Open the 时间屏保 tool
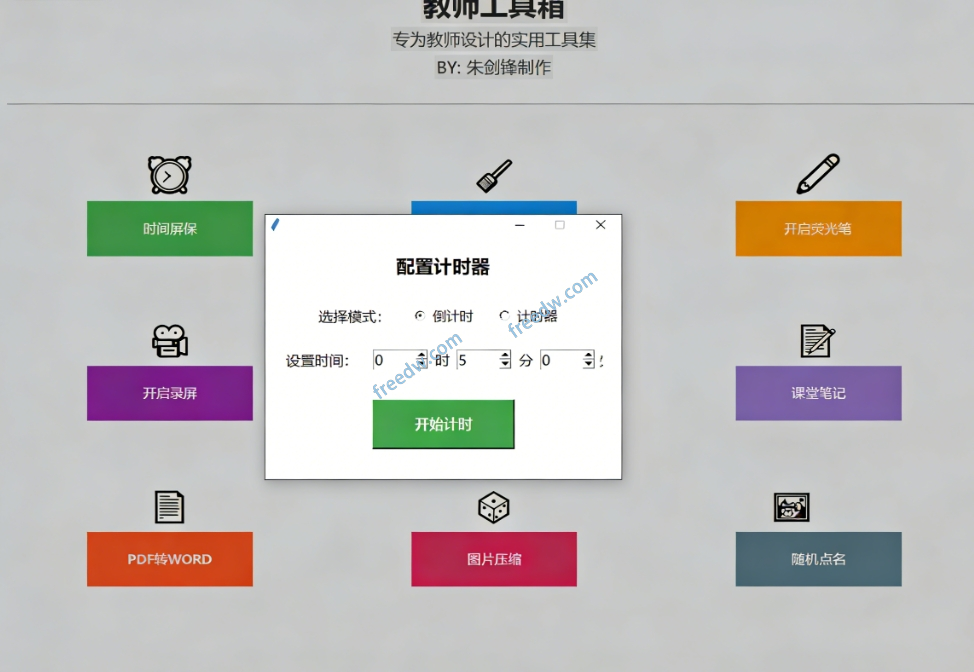 click(x=169, y=228)
